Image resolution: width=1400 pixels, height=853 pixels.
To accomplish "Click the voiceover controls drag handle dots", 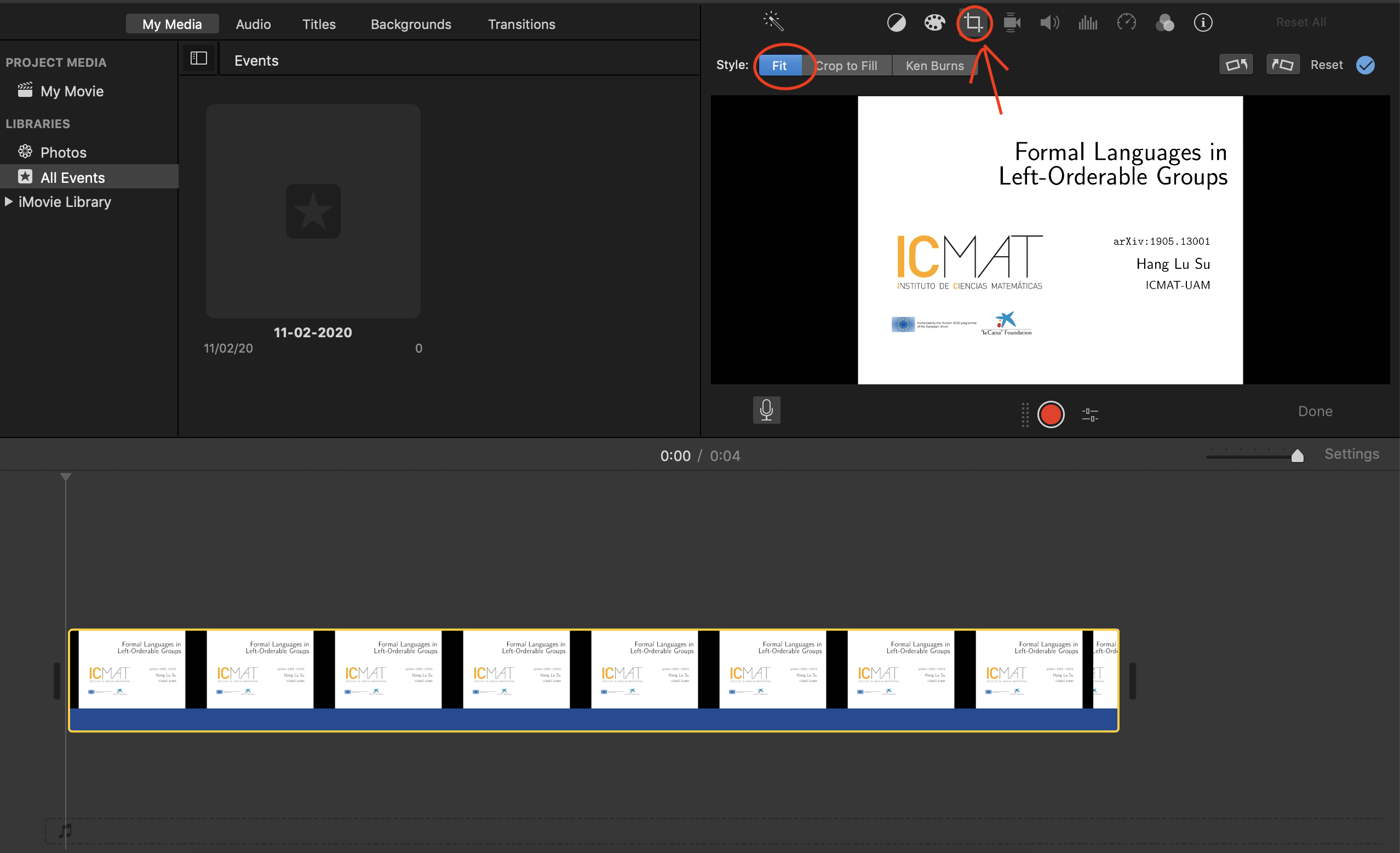I will click(x=1025, y=414).
